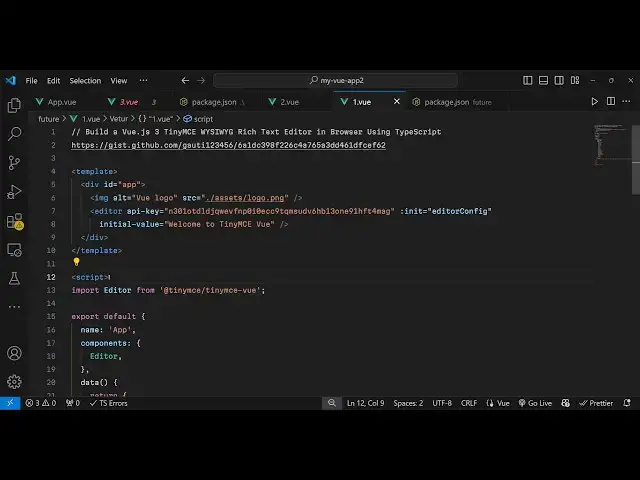Toggle the primary side bar
This screenshot has width=640, height=480.
point(527,80)
